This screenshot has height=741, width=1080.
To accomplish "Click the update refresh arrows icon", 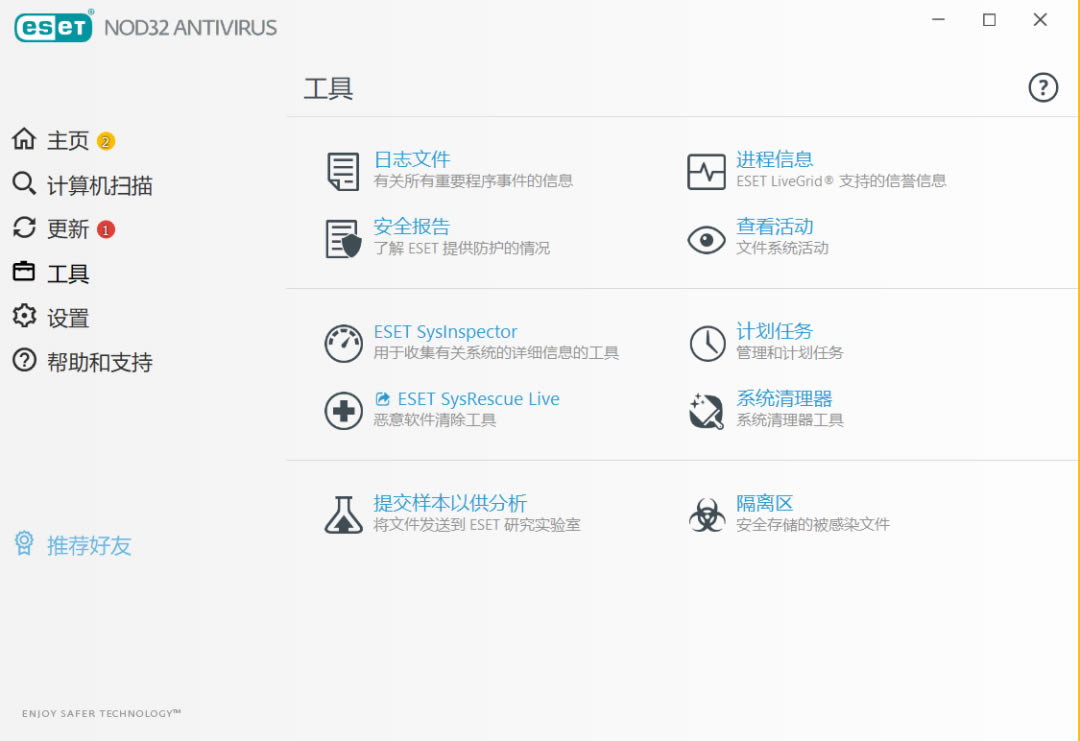I will (24, 228).
